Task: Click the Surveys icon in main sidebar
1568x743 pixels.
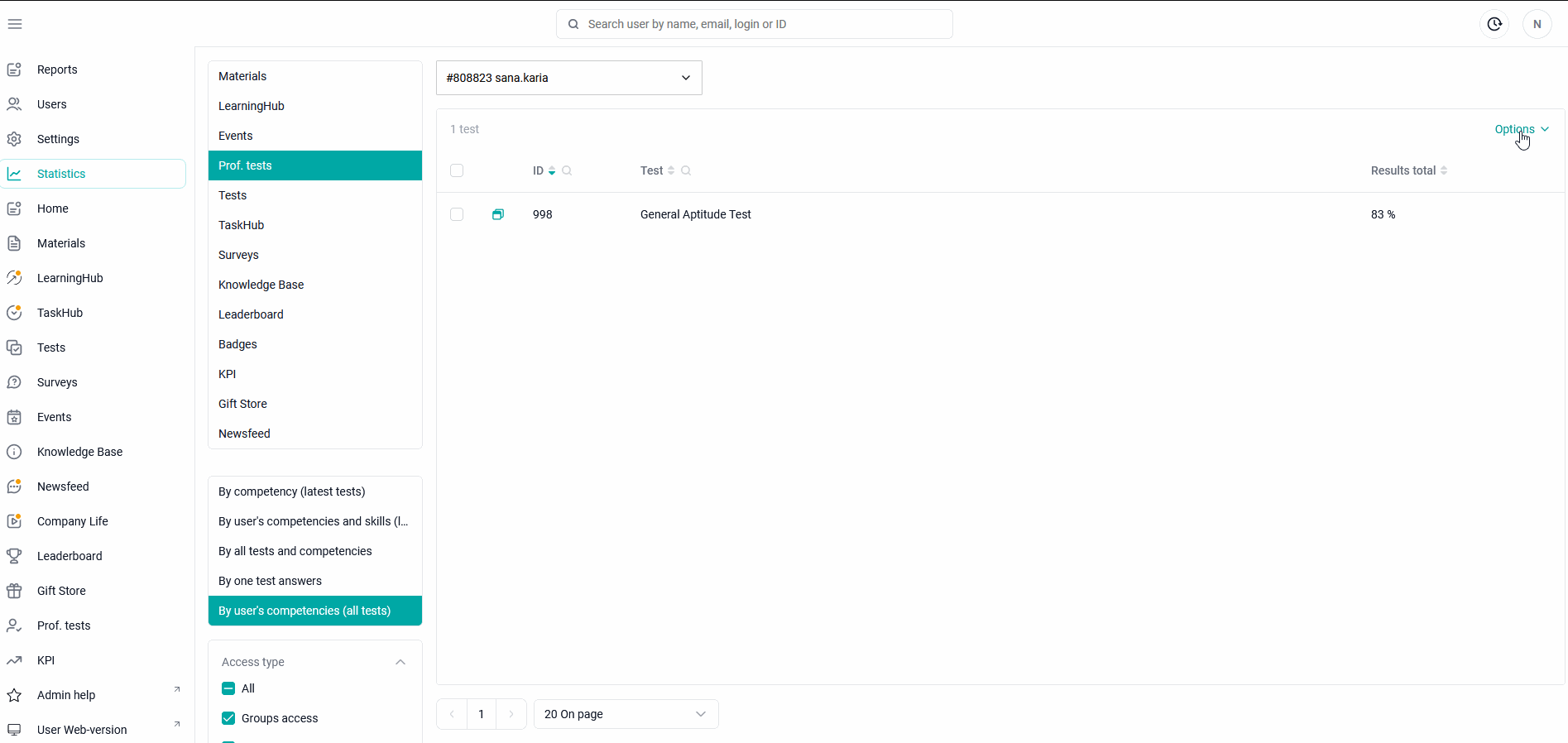Action: tap(14, 382)
